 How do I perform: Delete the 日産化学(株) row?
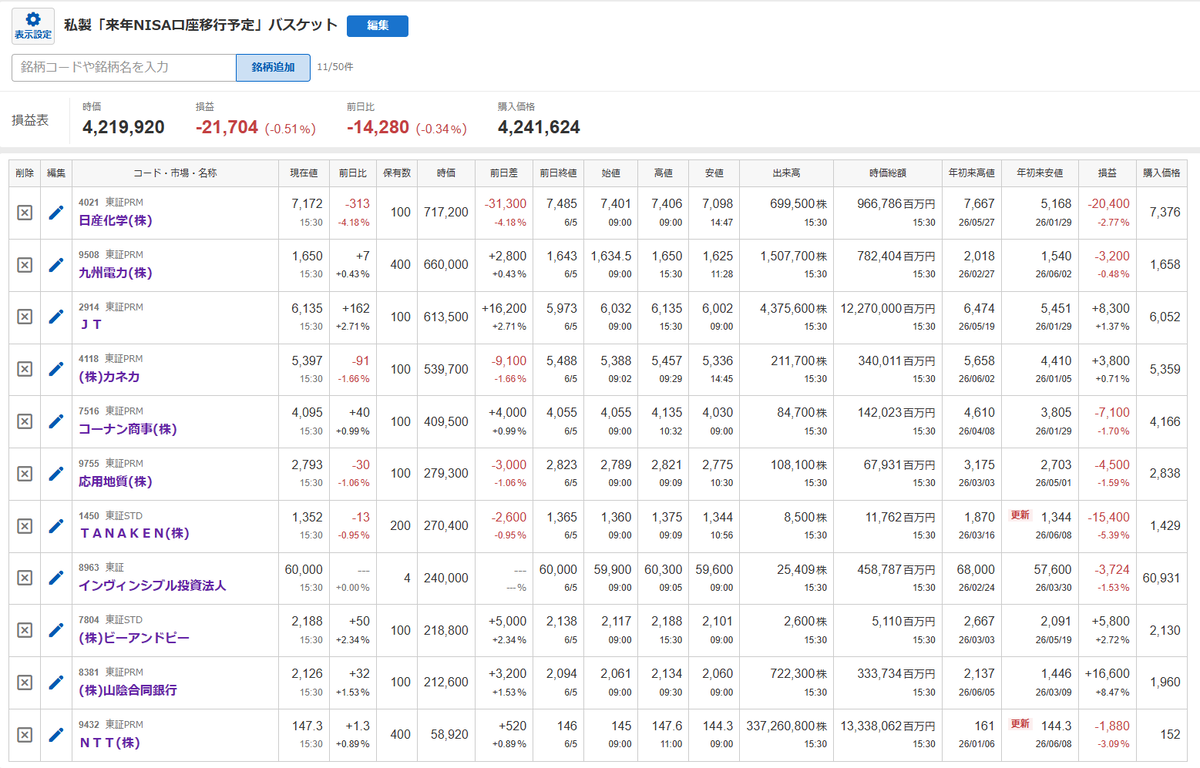[25, 213]
